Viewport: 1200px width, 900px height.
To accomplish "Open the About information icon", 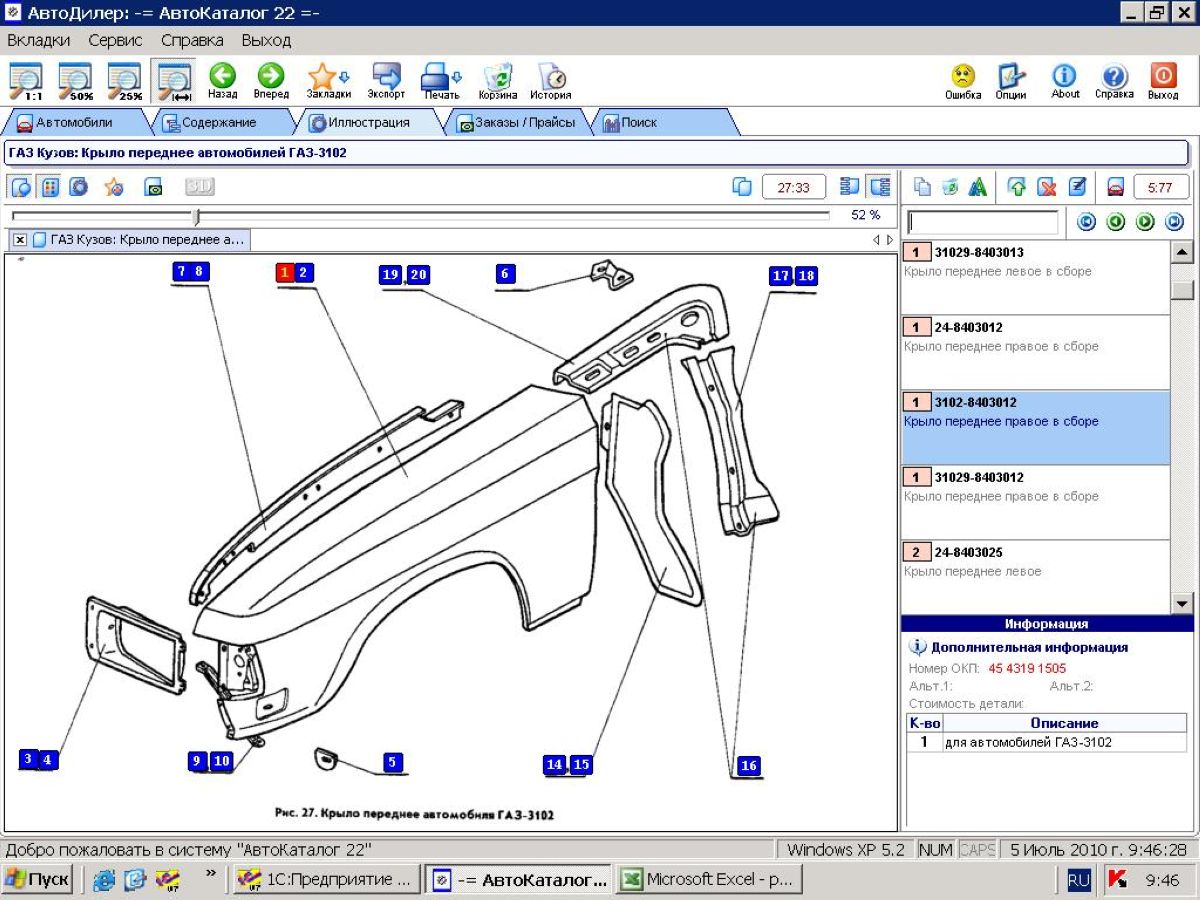I will [x=1065, y=81].
